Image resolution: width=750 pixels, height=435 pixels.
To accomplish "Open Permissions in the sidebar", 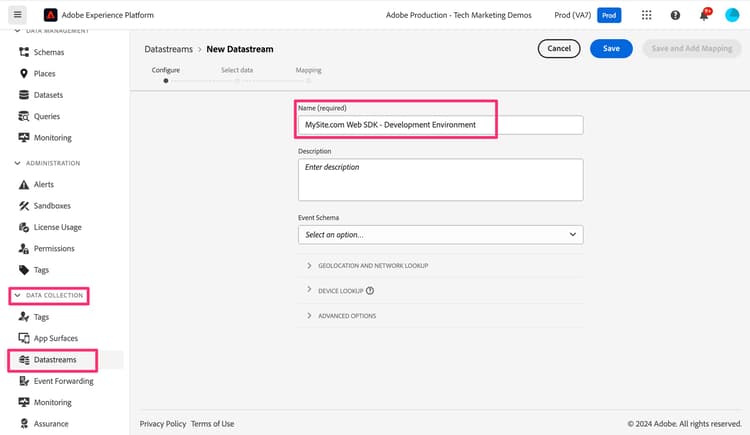I will tap(54, 248).
